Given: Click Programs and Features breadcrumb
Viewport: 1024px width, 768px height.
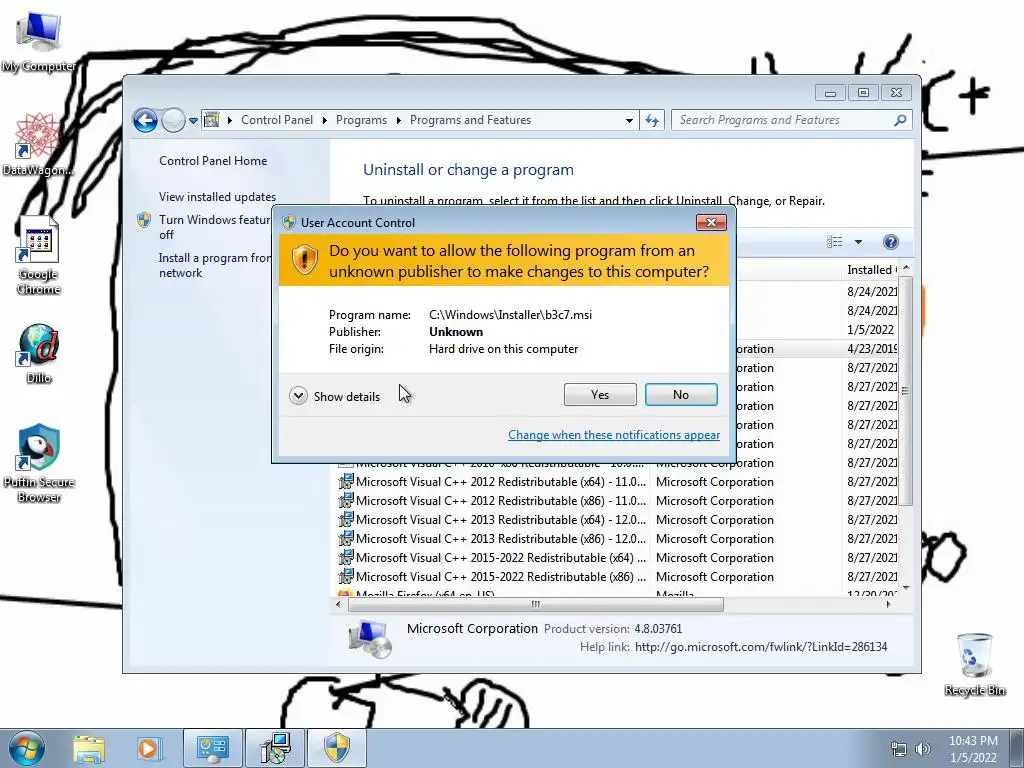Looking at the screenshot, I should [470, 120].
